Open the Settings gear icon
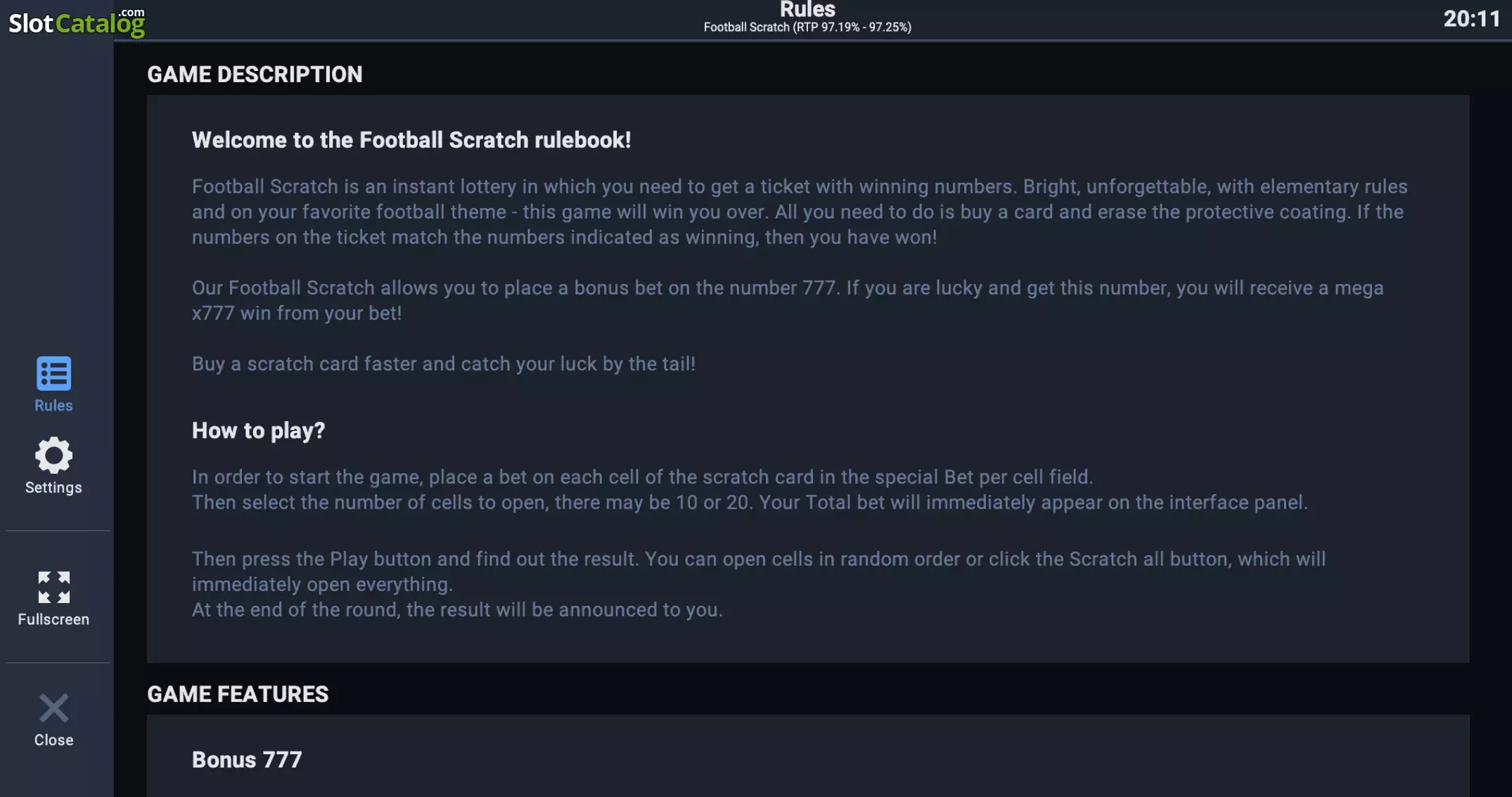 point(53,455)
